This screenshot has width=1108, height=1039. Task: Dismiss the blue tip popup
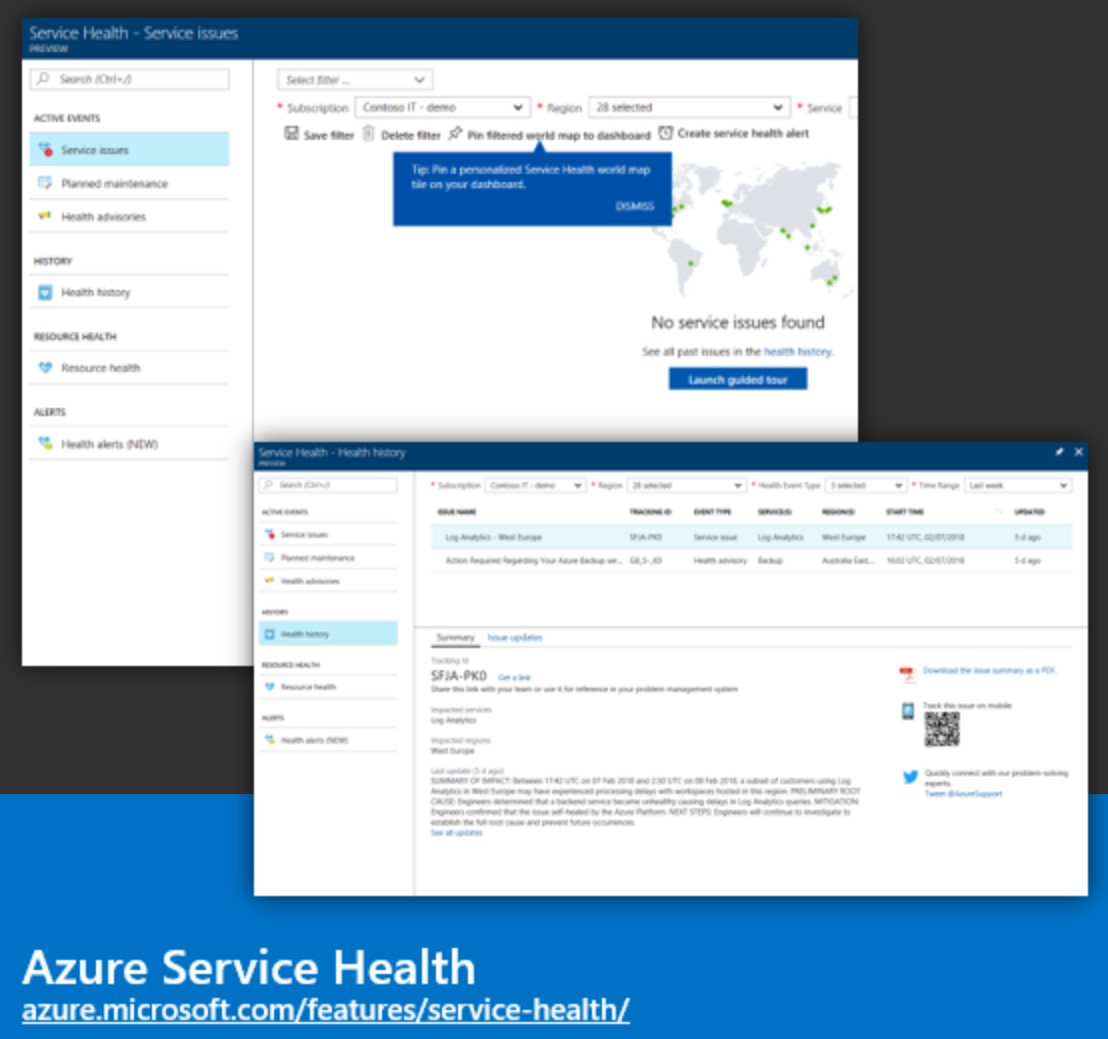tap(634, 206)
